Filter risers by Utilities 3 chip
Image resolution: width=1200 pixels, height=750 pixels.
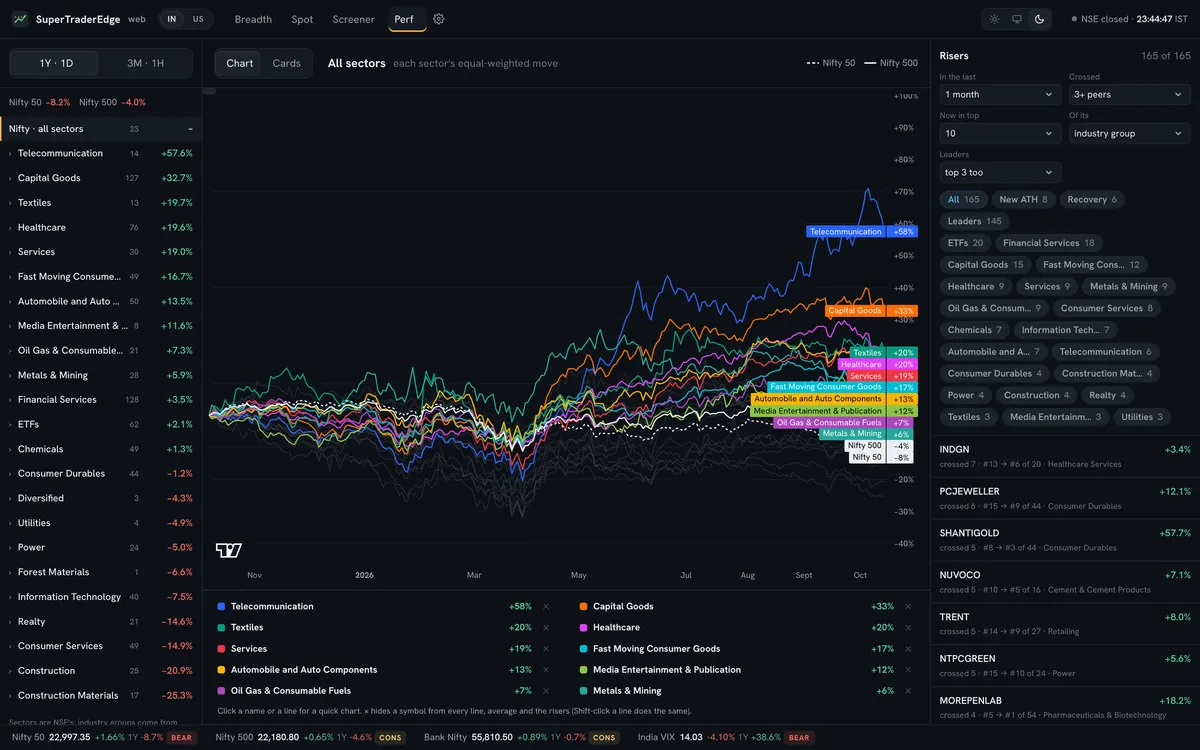coord(1142,417)
